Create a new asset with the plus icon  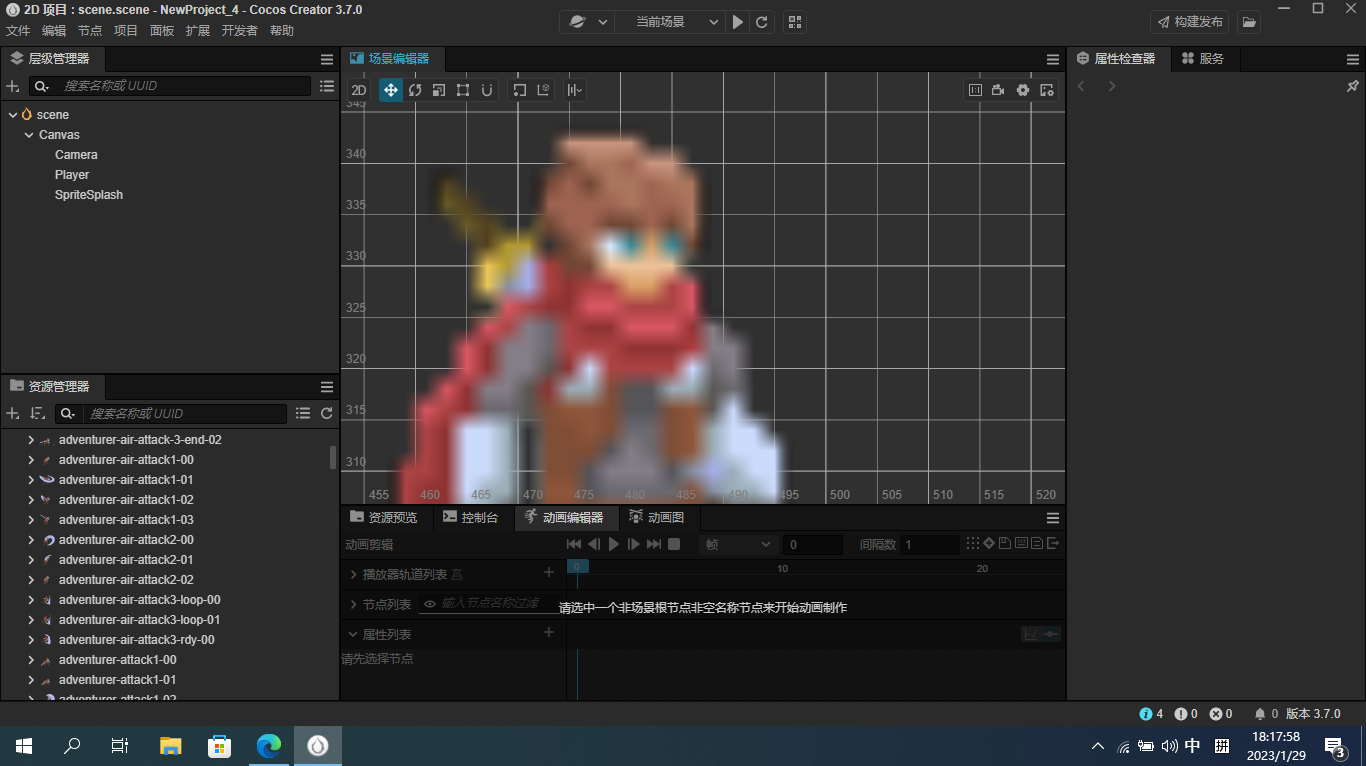click(x=13, y=413)
